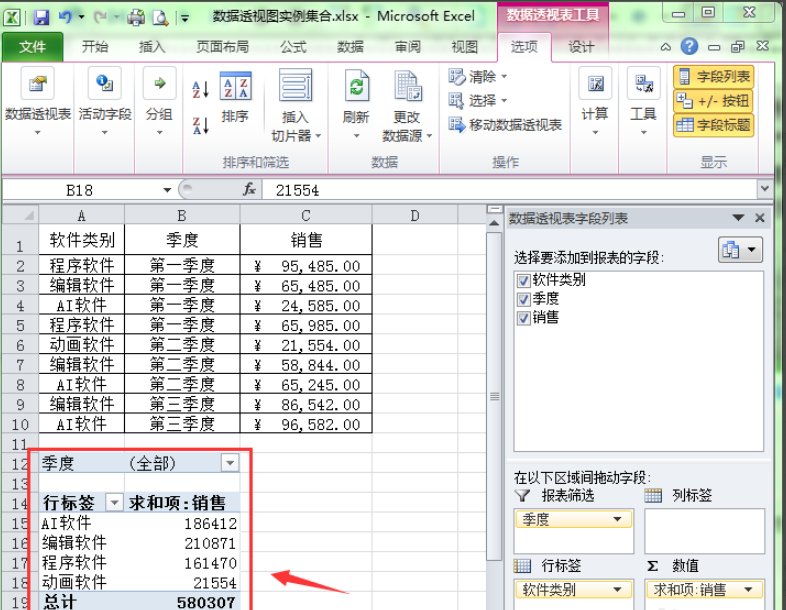The height and width of the screenshot is (610, 786).
Task: Click the print preview icon
Action: pyautogui.click(x=160, y=18)
